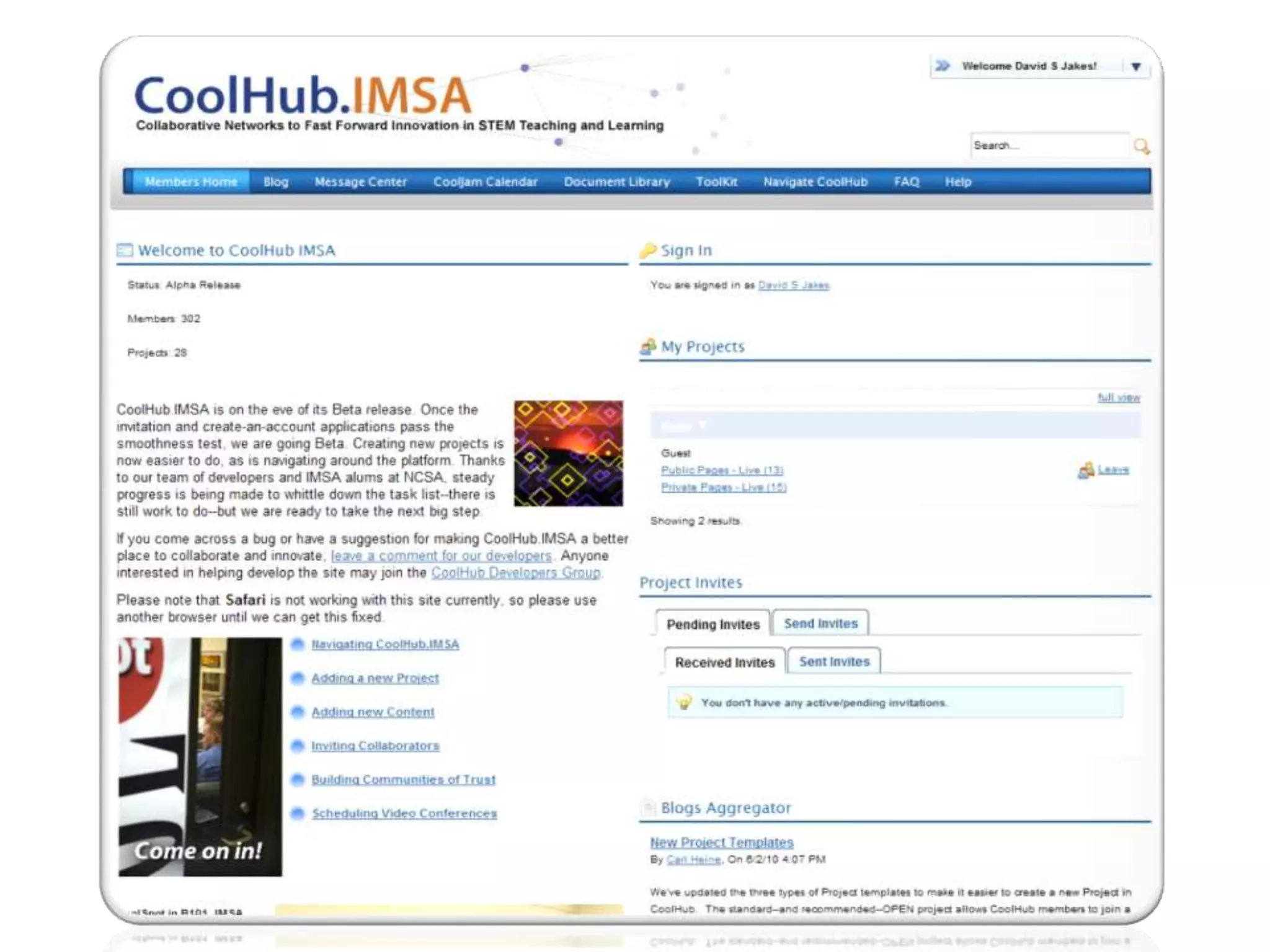Viewport: 1270px width, 952px height.
Task: Open the CoolHub Developers Group link
Action: click(x=515, y=573)
